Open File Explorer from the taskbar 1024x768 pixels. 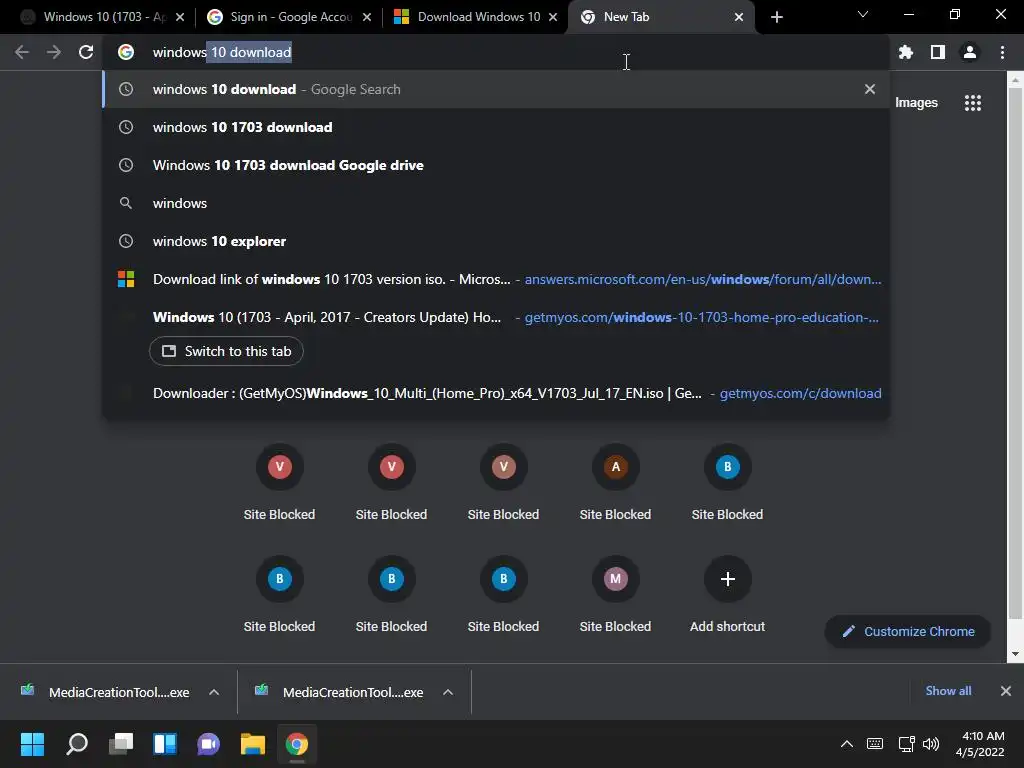pos(253,744)
